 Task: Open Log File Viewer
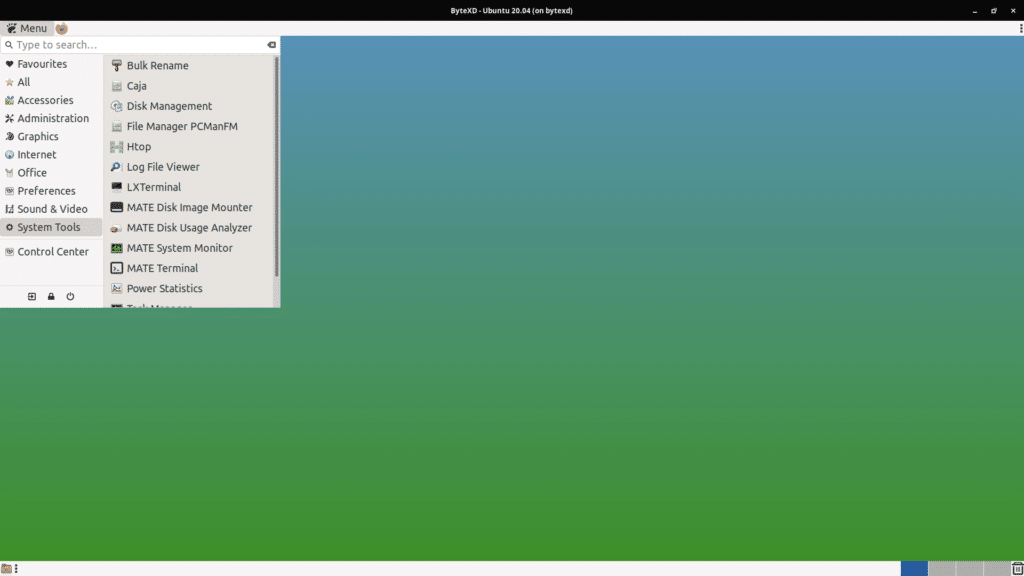click(x=162, y=167)
